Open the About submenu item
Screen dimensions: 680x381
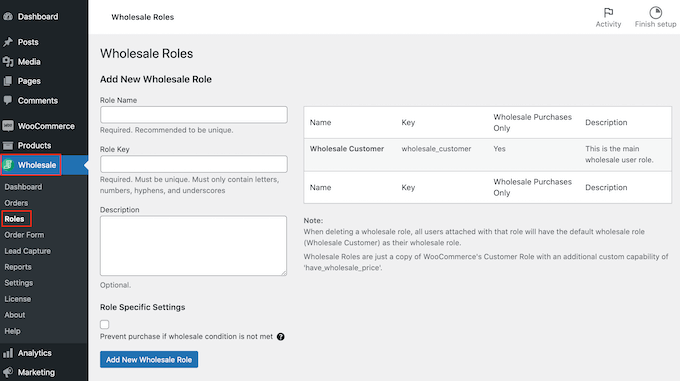coord(15,315)
